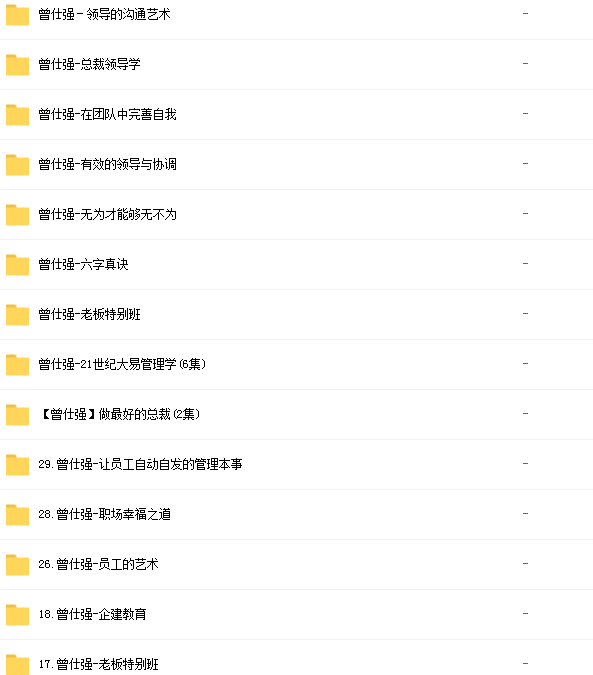Screen dimensions: 593x675
Task: Click folder icon beside 曾仕强-六字真诀
Action: click(x=17, y=265)
